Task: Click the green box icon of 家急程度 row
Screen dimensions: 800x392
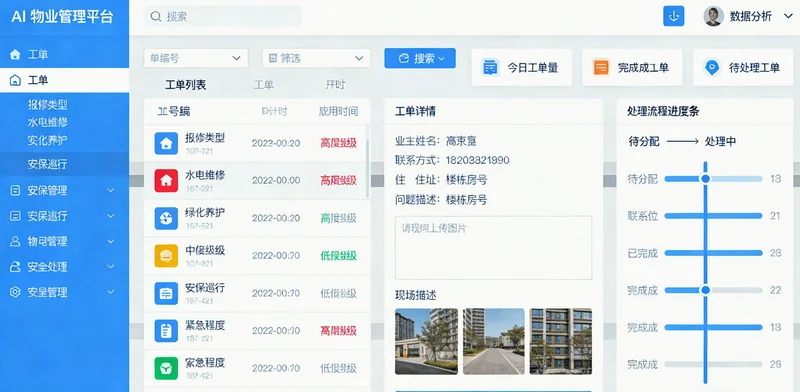Action: pos(166,369)
